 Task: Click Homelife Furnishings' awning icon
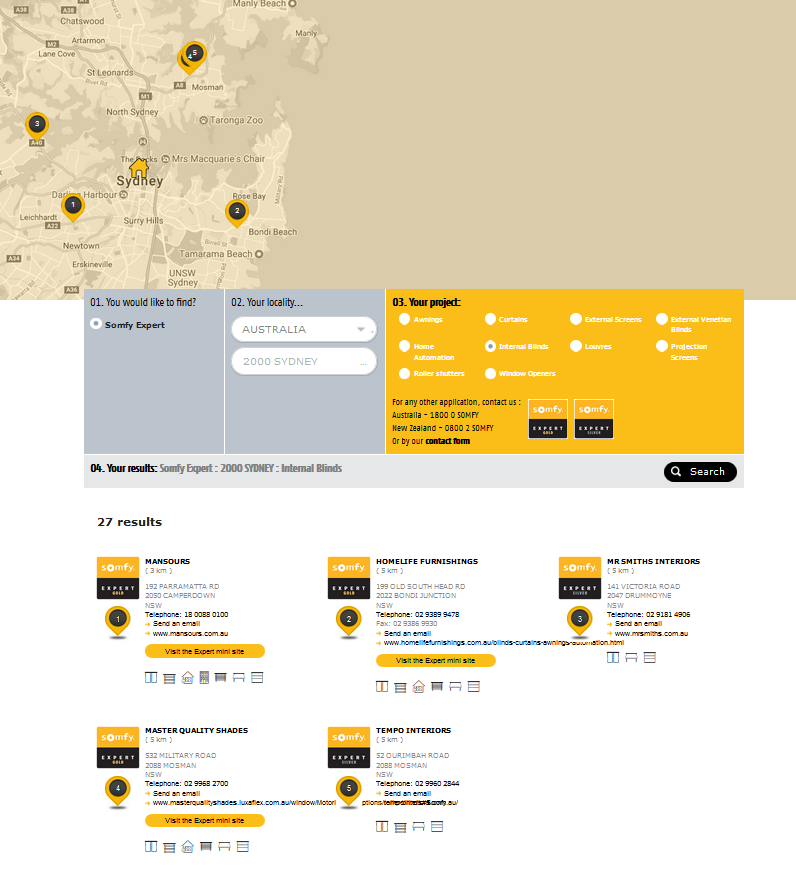[455, 687]
